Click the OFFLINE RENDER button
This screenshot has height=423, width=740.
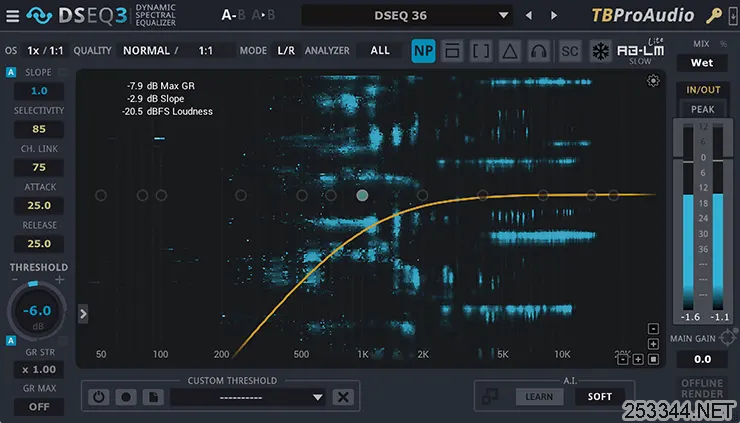pos(702,388)
